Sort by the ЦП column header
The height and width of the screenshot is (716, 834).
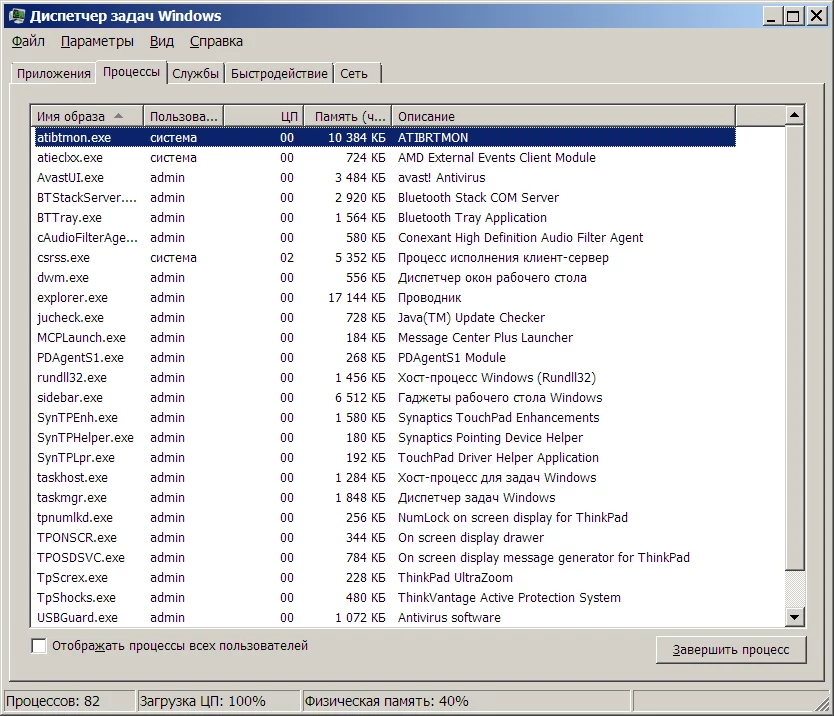coord(262,116)
